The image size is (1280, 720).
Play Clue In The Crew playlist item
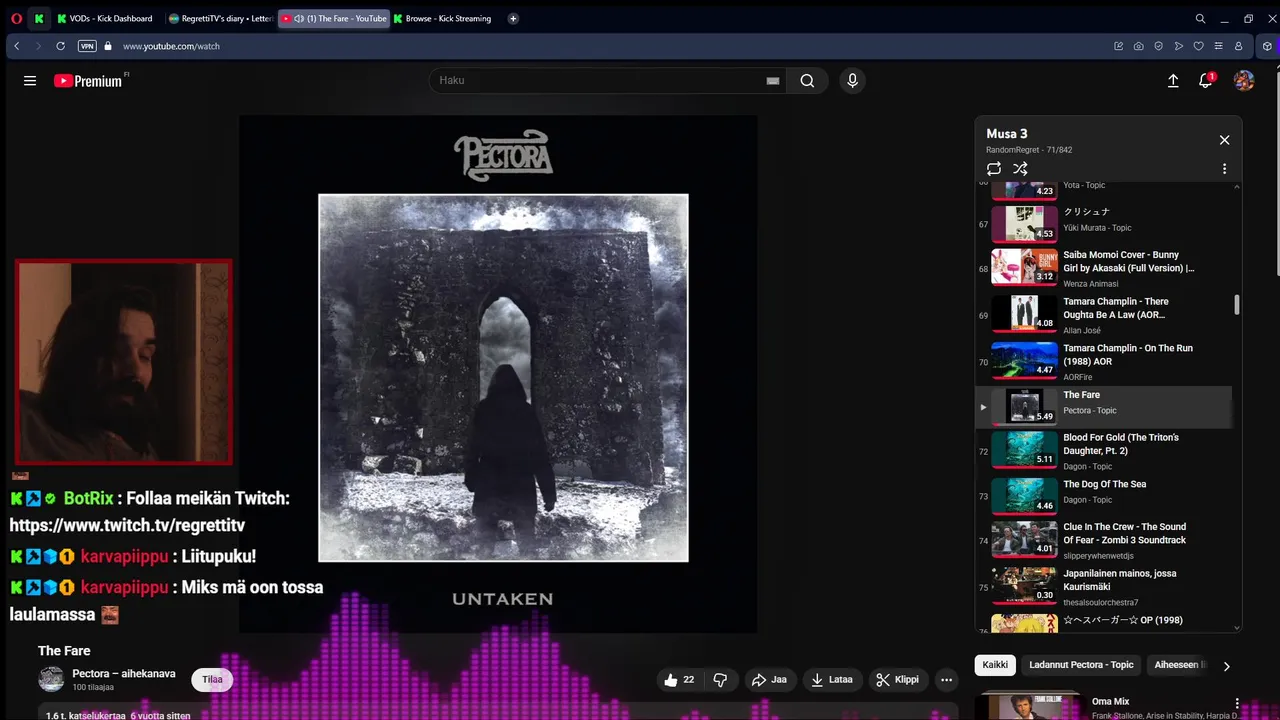tap(1104, 541)
